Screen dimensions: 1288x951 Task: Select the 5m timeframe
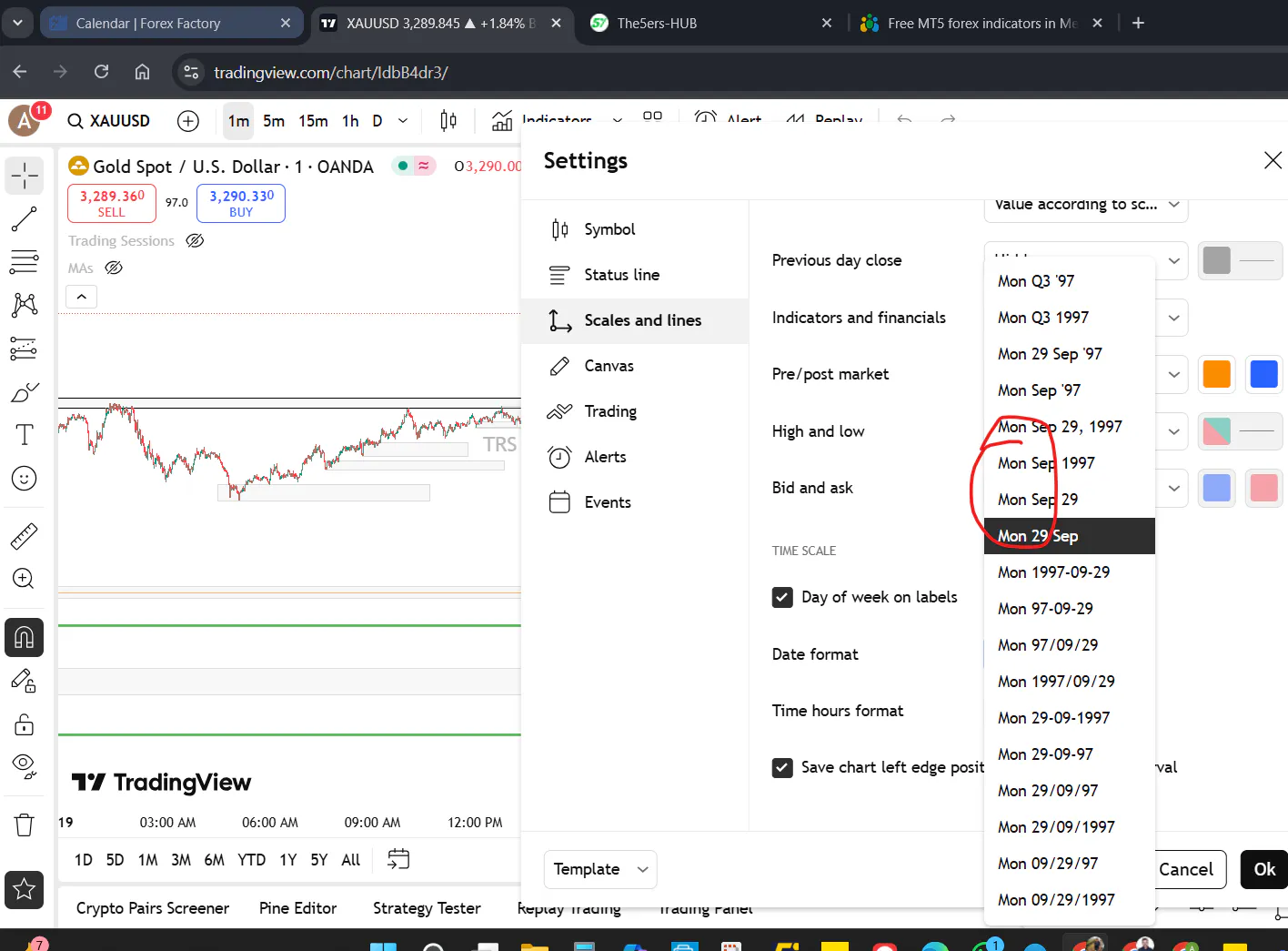pyautogui.click(x=274, y=121)
